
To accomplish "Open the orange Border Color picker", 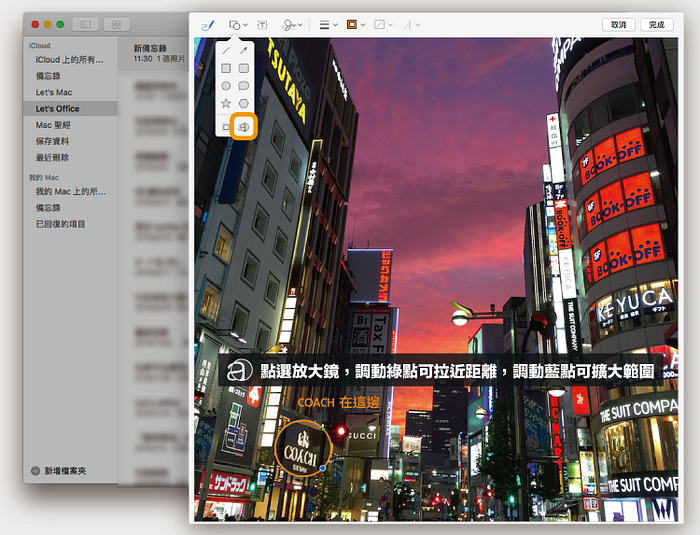I will click(x=355, y=25).
